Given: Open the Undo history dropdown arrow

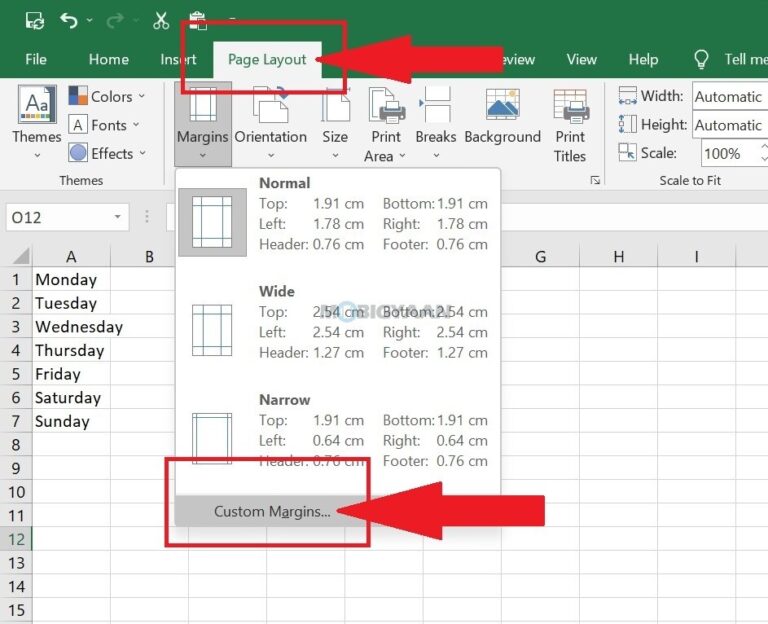Looking at the screenshot, I should tap(89, 21).
